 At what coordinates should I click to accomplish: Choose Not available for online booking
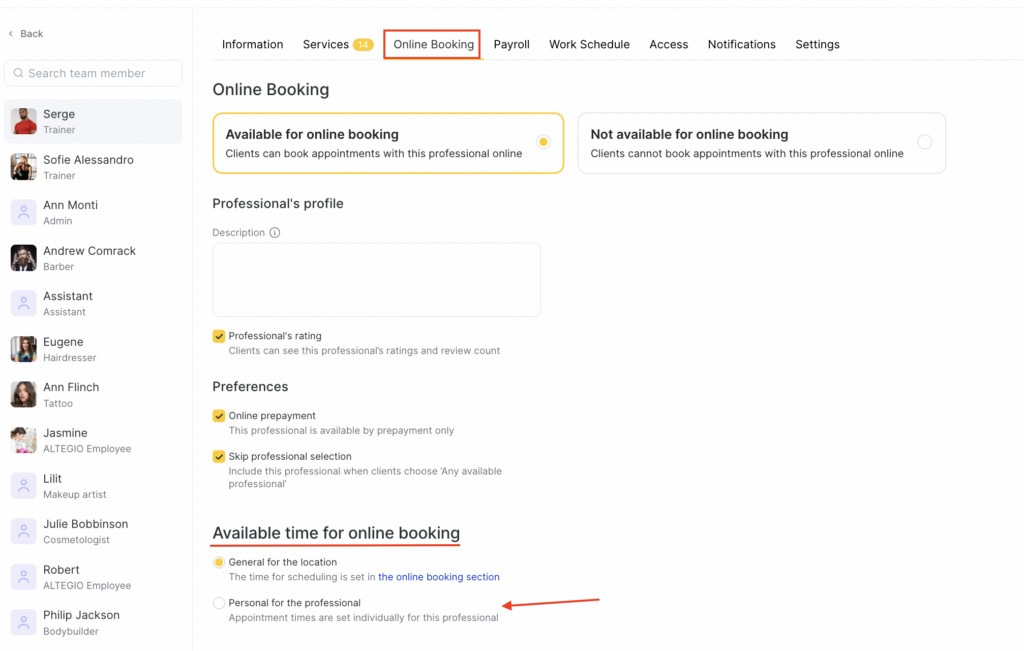[x=924, y=142]
